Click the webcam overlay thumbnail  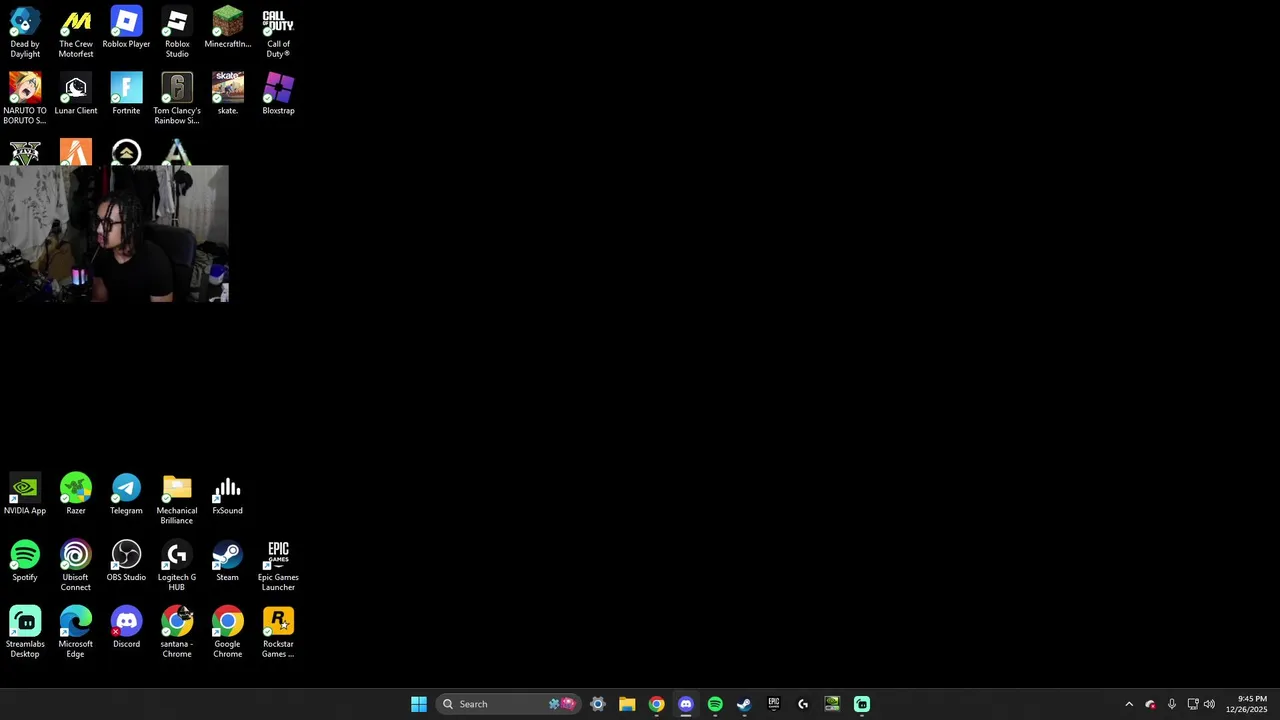click(x=114, y=234)
